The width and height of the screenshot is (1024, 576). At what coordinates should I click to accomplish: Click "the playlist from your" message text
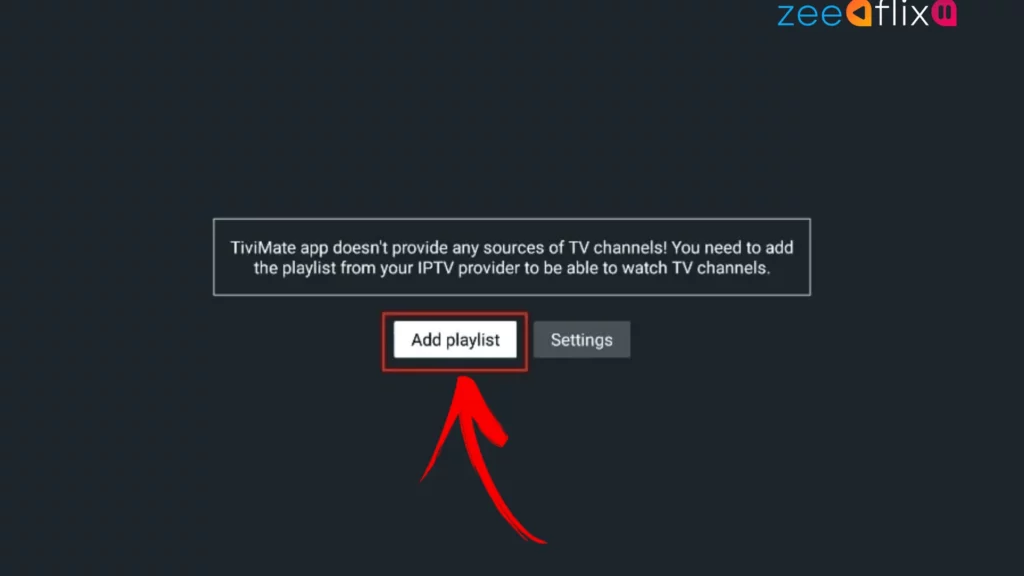click(x=333, y=268)
